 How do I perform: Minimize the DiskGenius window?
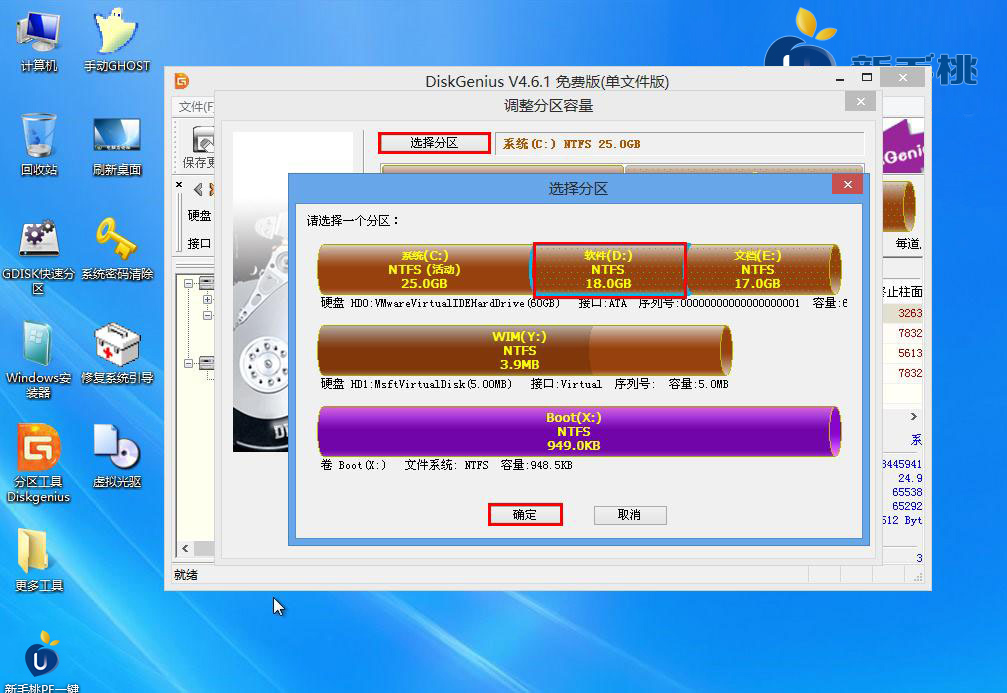(x=840, y=78)
